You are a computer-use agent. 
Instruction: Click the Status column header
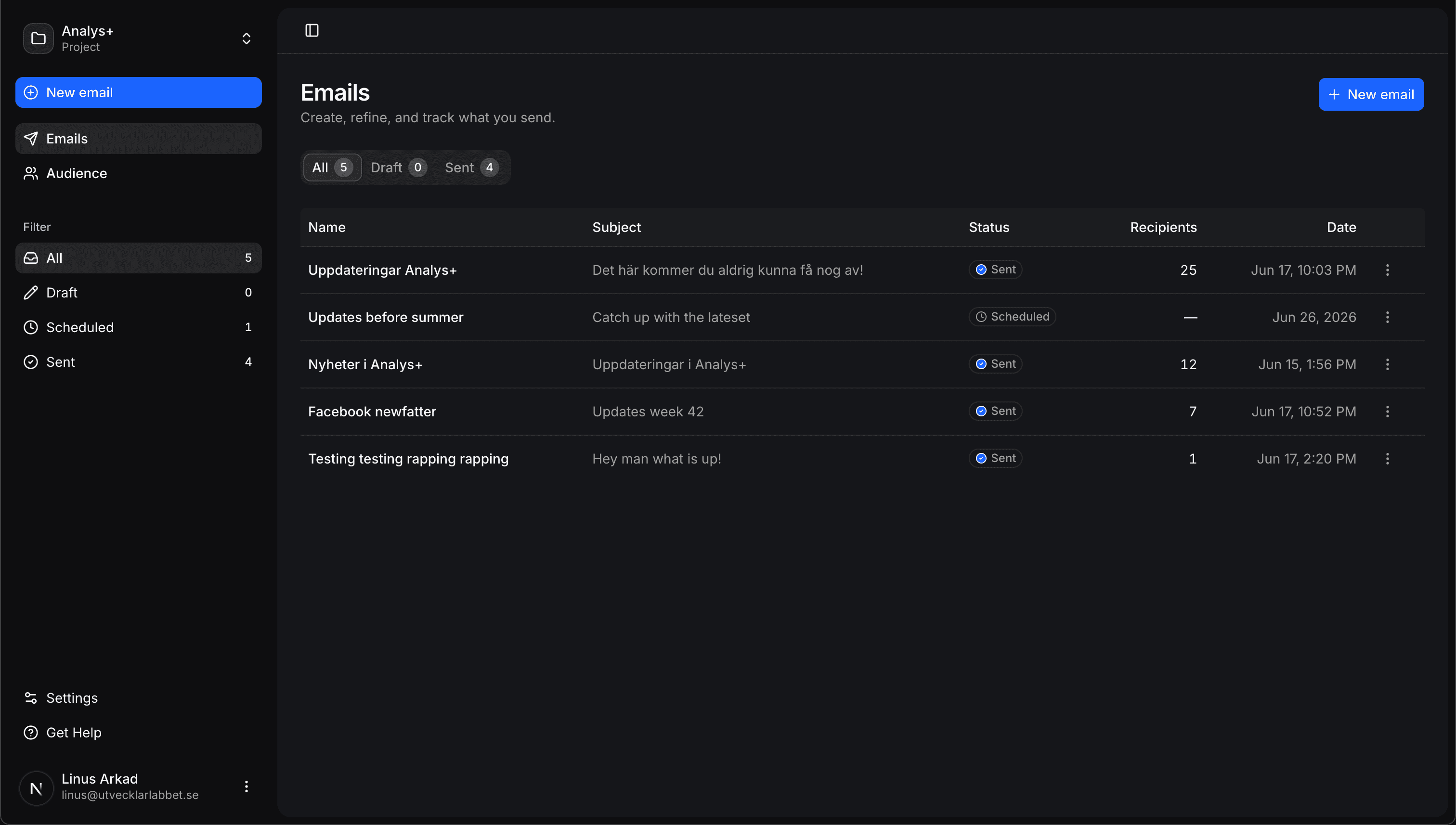988,227
